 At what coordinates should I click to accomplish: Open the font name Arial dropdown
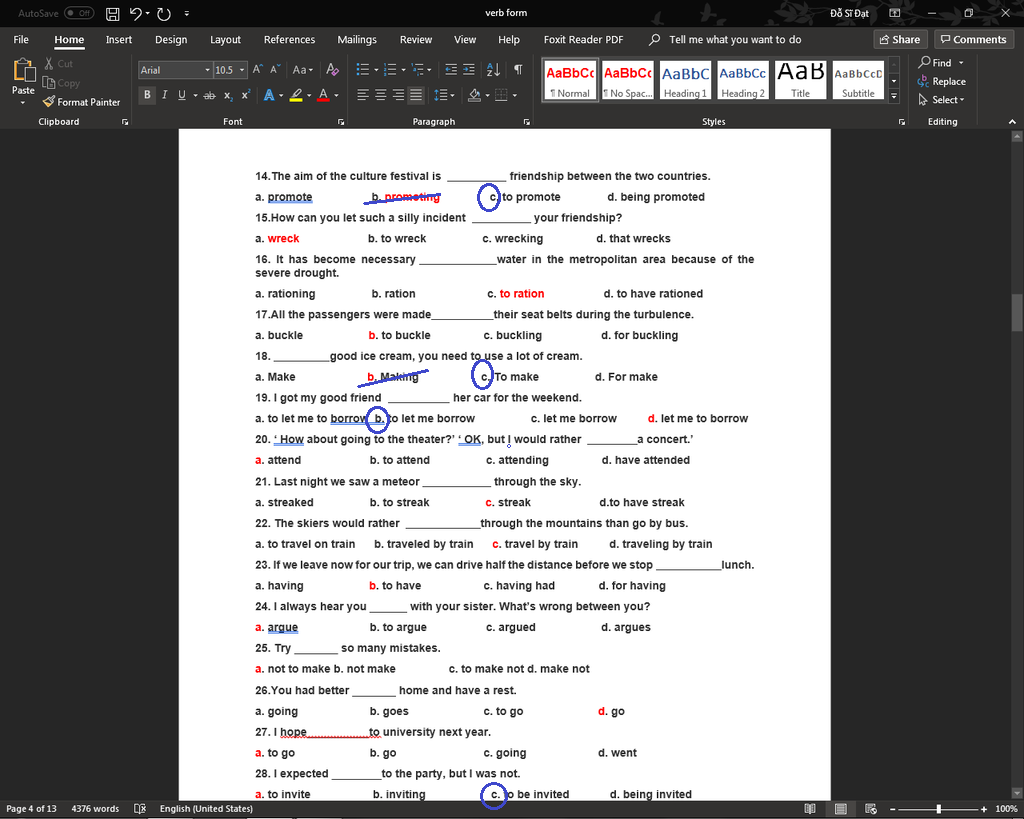208,70
